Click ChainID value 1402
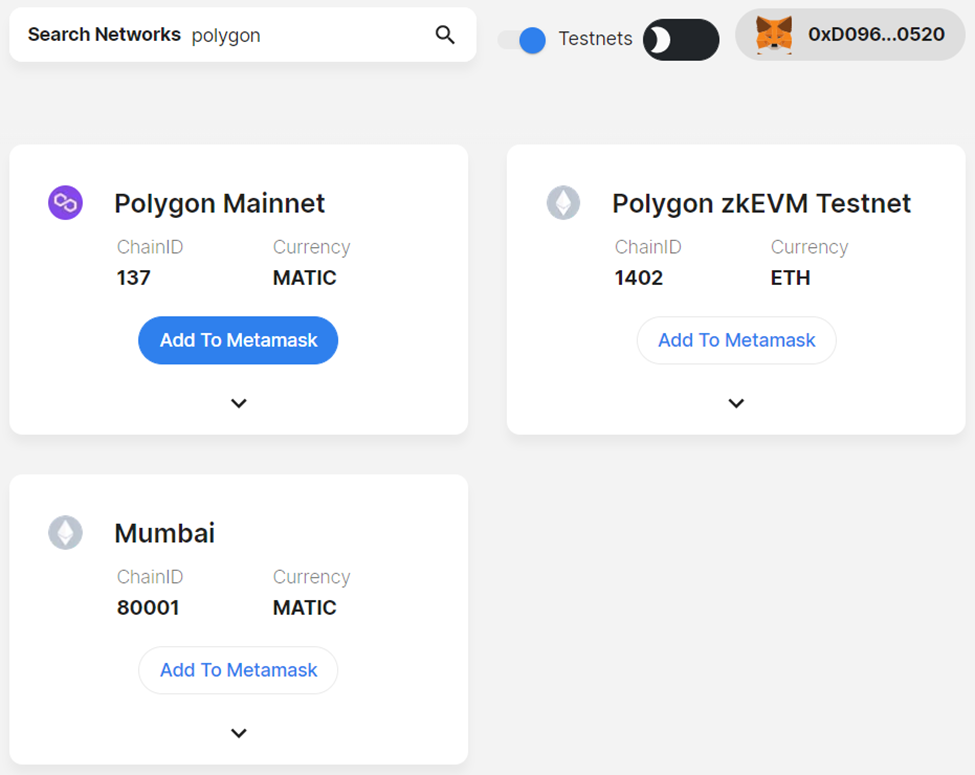 [639, 277]
